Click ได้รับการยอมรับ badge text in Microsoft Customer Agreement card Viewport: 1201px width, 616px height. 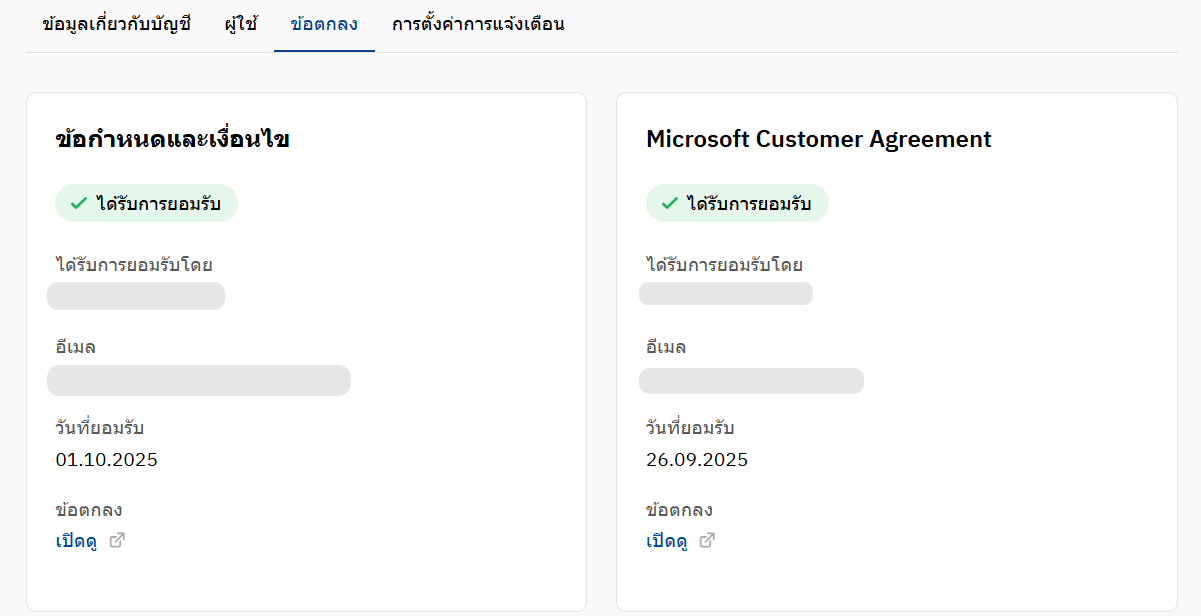click(749, 203)
